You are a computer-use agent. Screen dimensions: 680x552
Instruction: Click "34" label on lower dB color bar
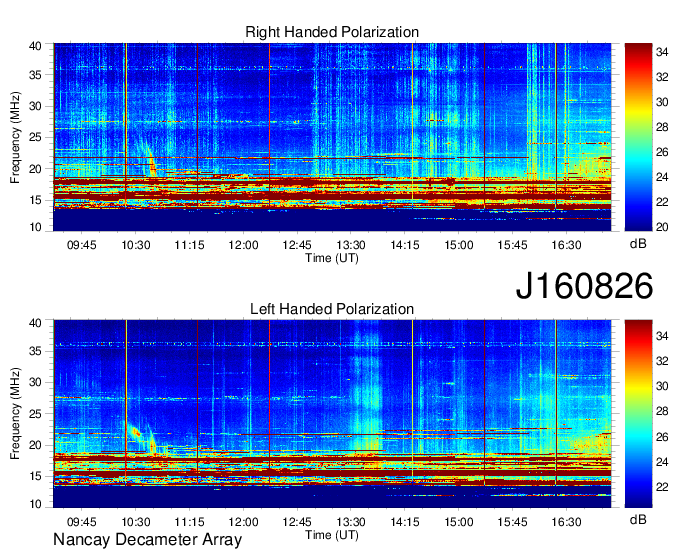[x=662, y=336]
